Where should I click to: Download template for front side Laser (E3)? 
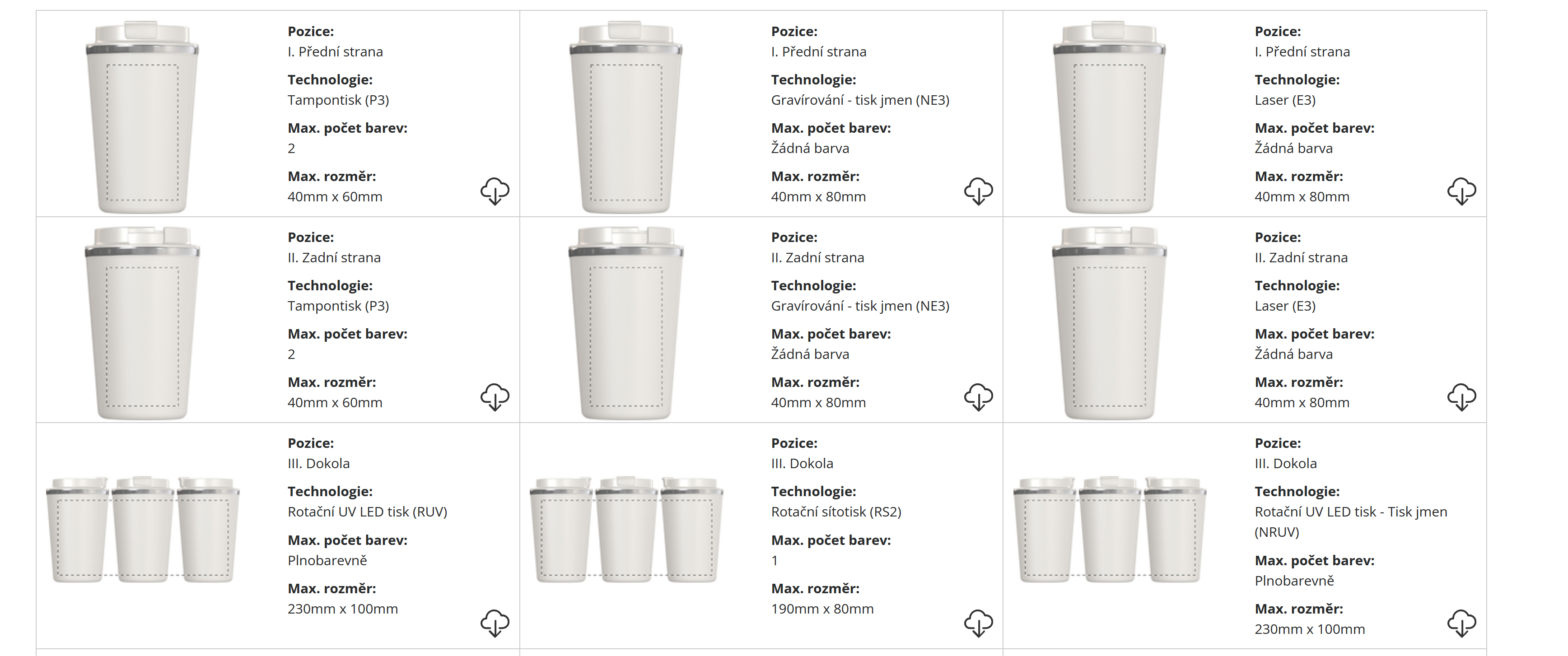point(1461,191)
